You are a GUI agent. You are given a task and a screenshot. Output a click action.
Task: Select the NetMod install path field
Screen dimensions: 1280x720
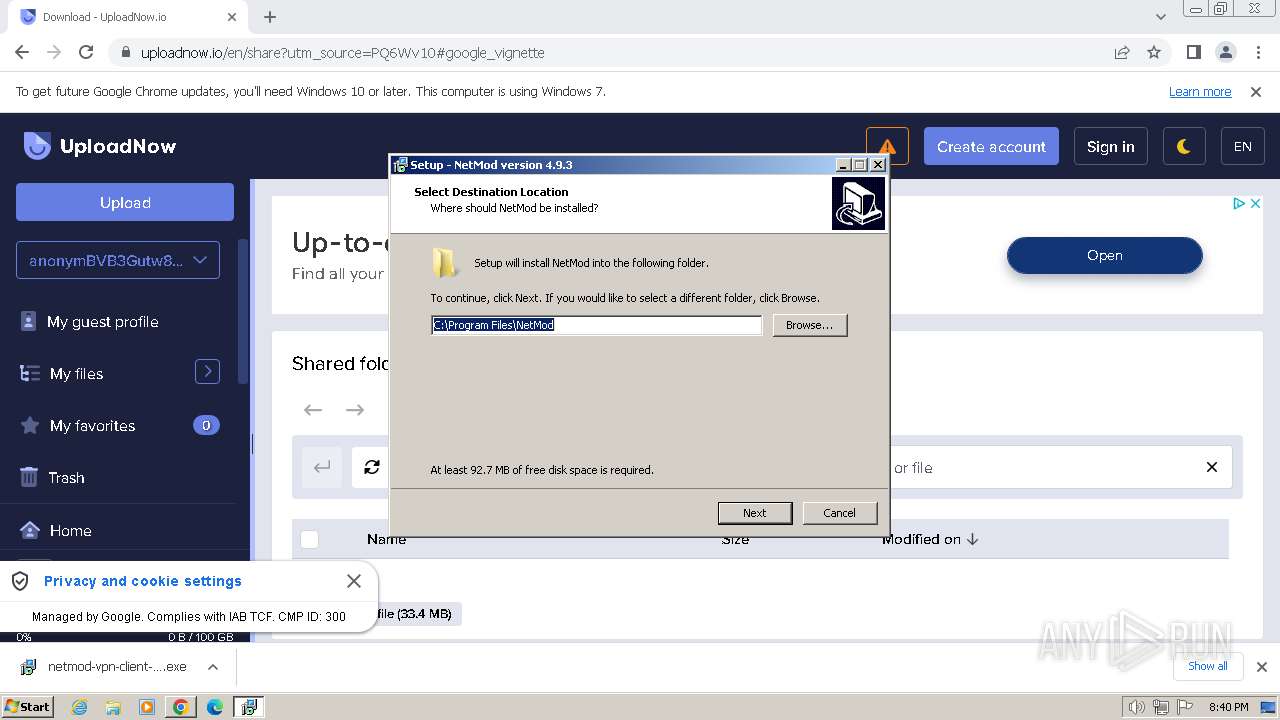pyautogui.click(x=596, y=325)
